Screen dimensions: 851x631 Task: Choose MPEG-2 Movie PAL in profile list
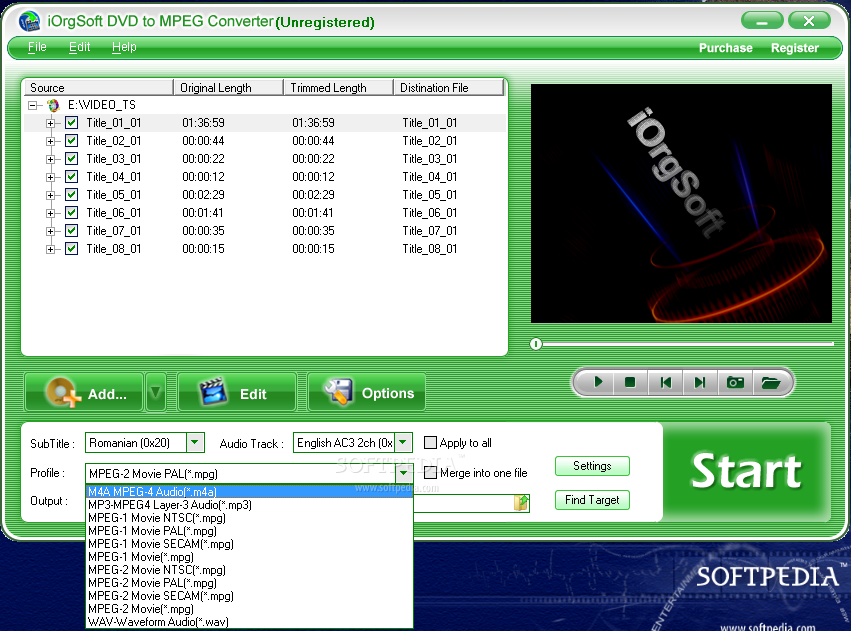pos(250,583)
